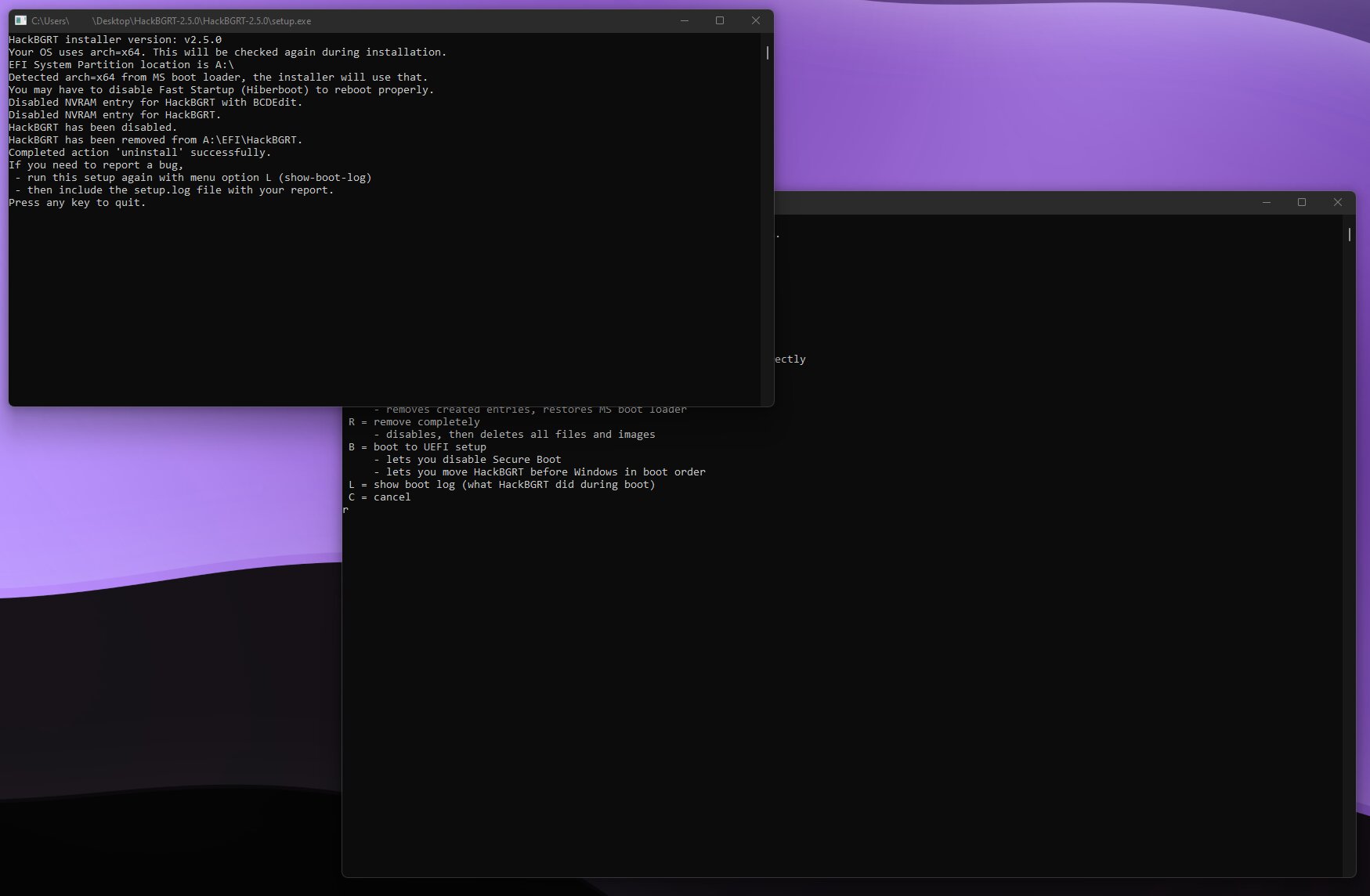Click the 'HackBGRT installer version: v2.5.0' line
The image size is (1370, 896).
115,40
